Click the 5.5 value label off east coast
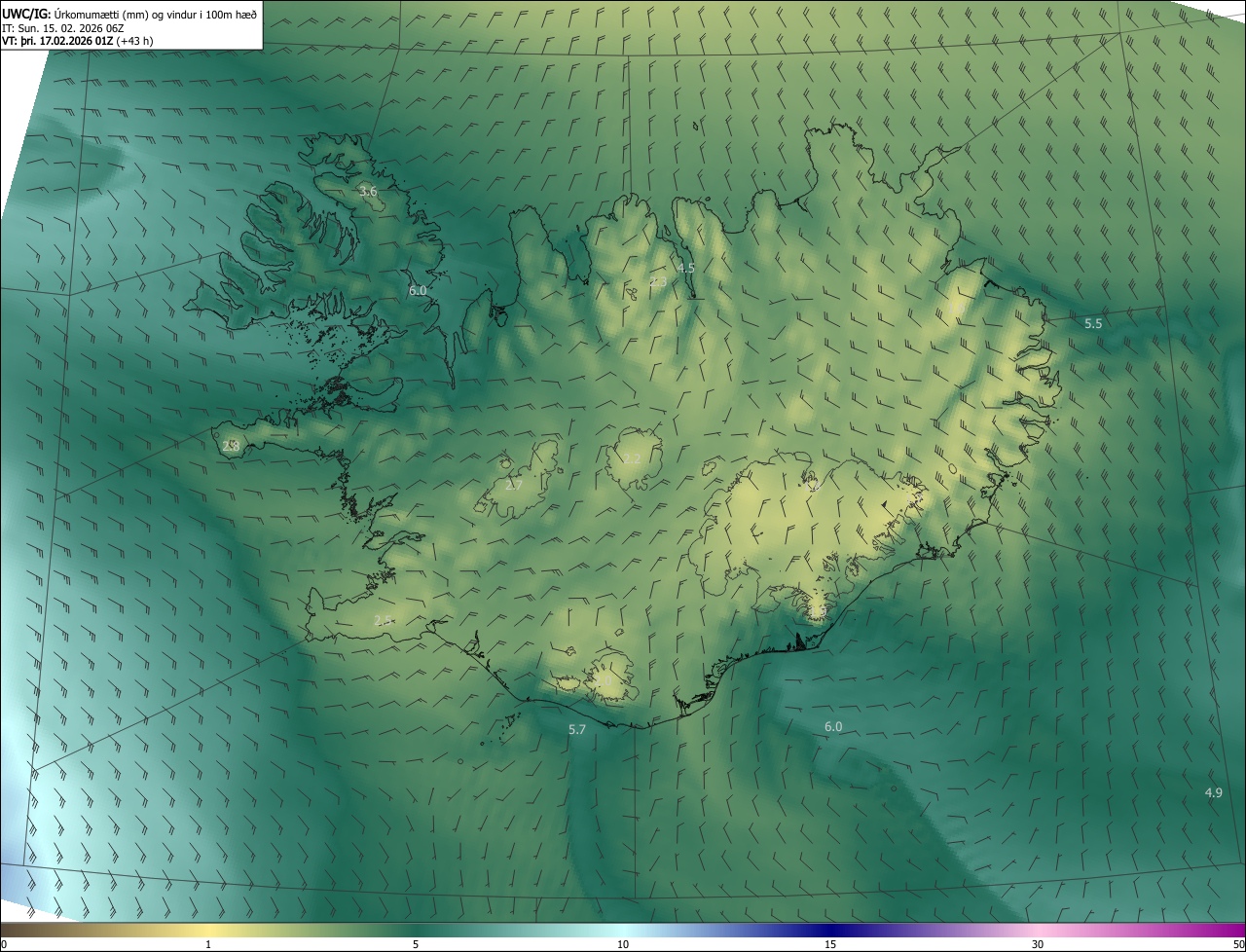Screen dimensions: 1246x952 click(1093, 323)
